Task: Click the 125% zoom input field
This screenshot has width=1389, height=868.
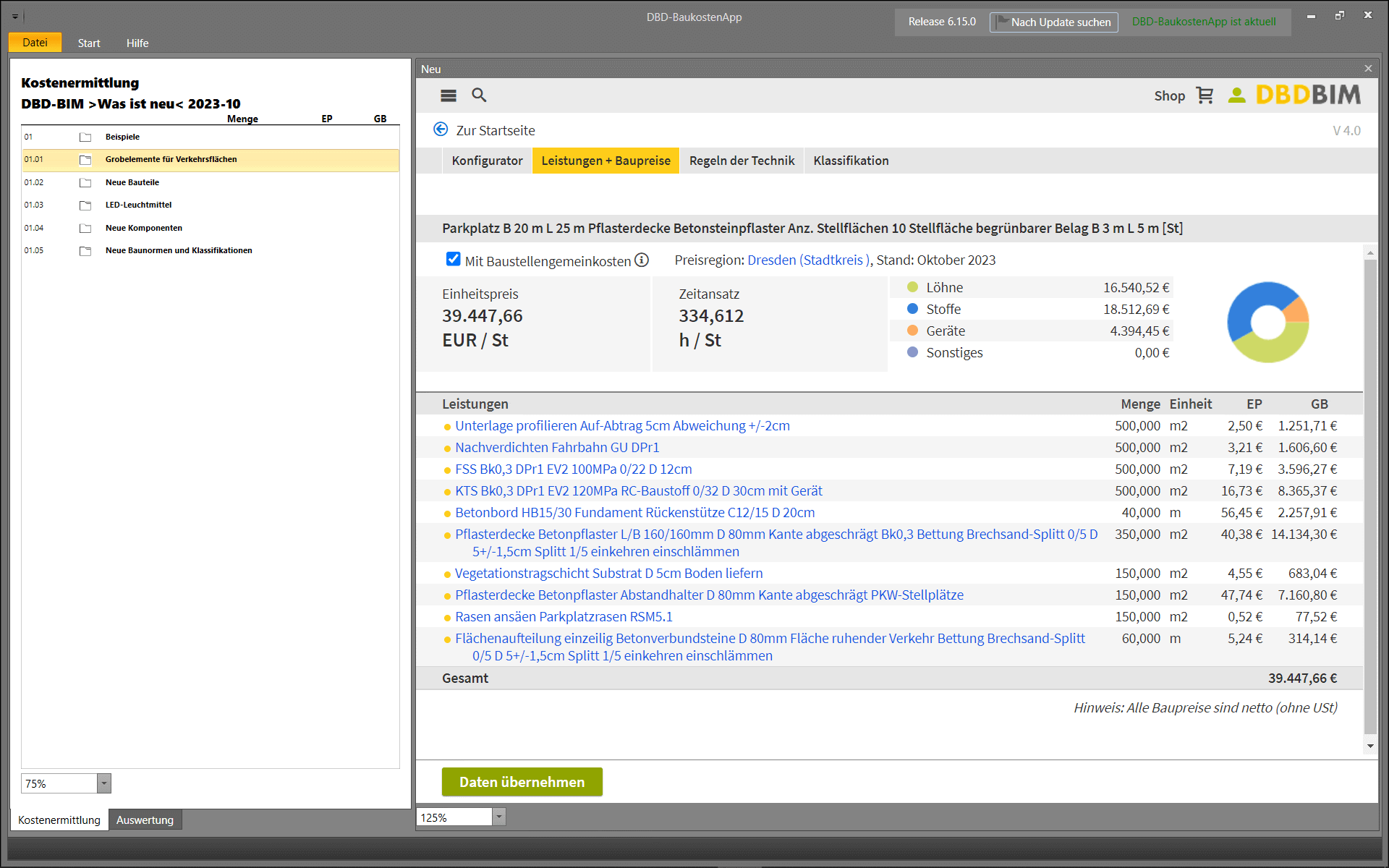Action: 454,817
